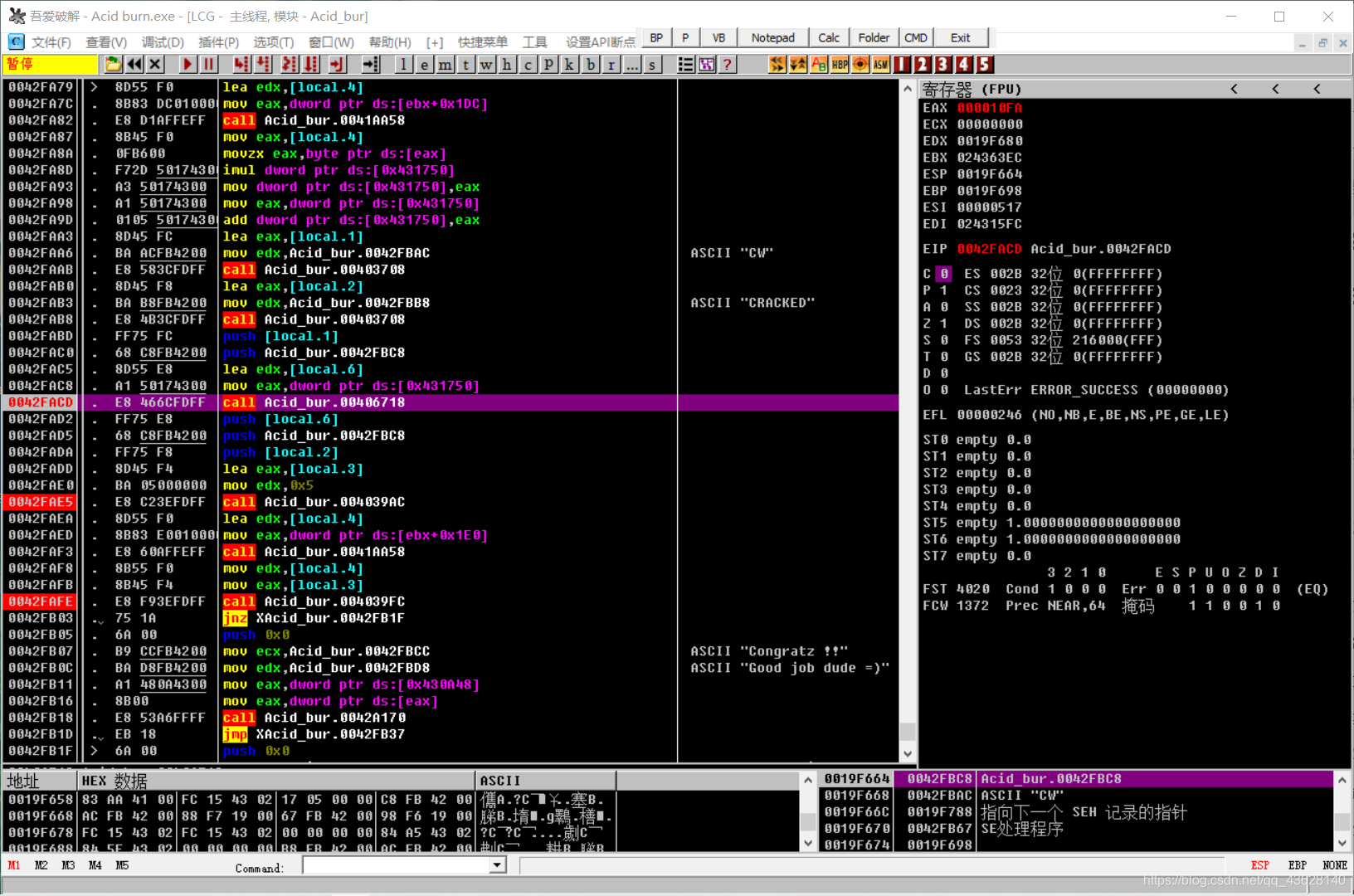Viewport: 1354px width, 896px height.
Task: Click the red number 3 icon
Action: coord(943,64)
